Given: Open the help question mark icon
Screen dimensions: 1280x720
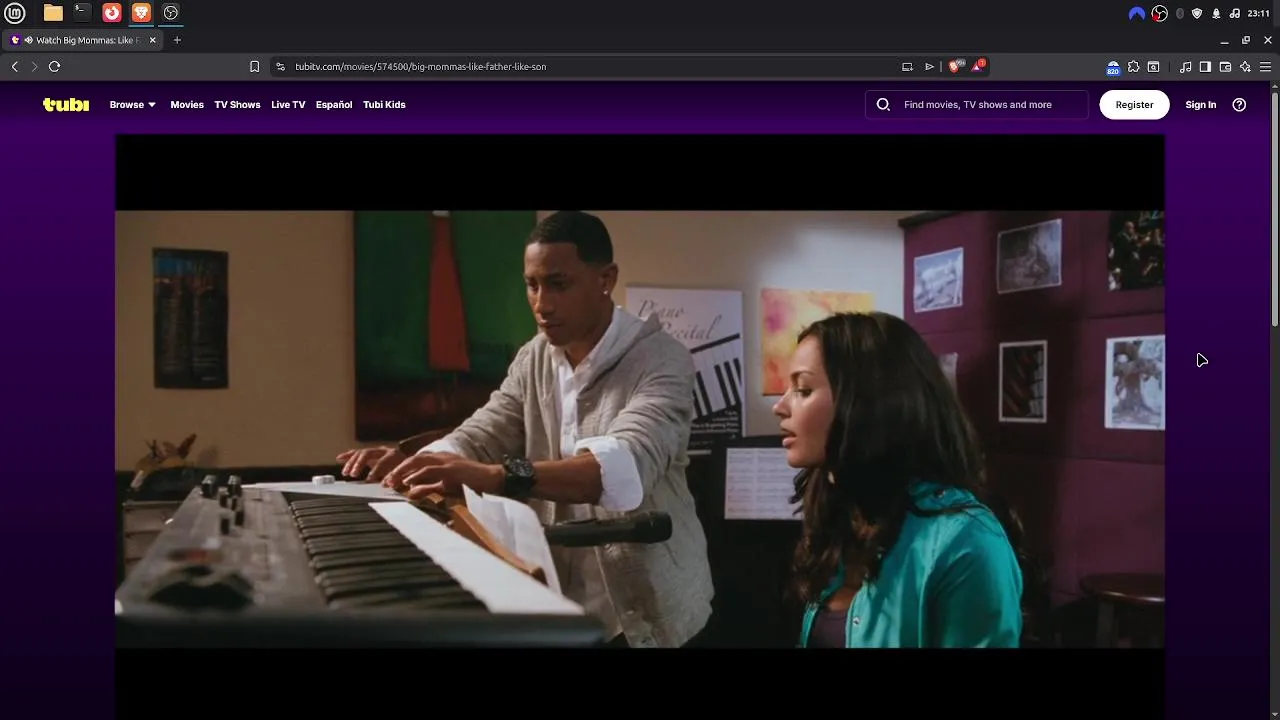Looking at the screenshot, I should click(x=1239, y=104).
